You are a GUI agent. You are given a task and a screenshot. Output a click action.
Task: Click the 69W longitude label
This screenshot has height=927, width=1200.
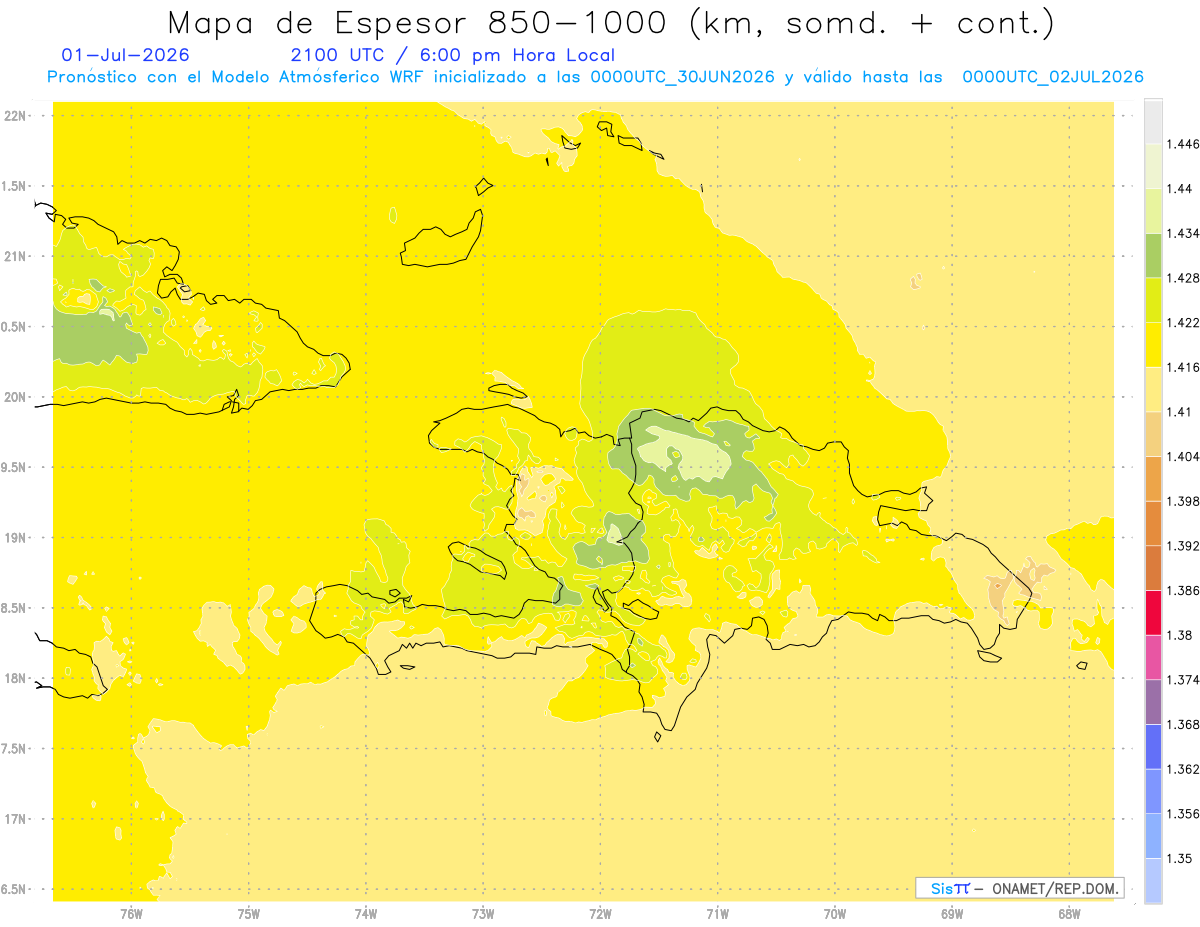(x=952, y=913)
